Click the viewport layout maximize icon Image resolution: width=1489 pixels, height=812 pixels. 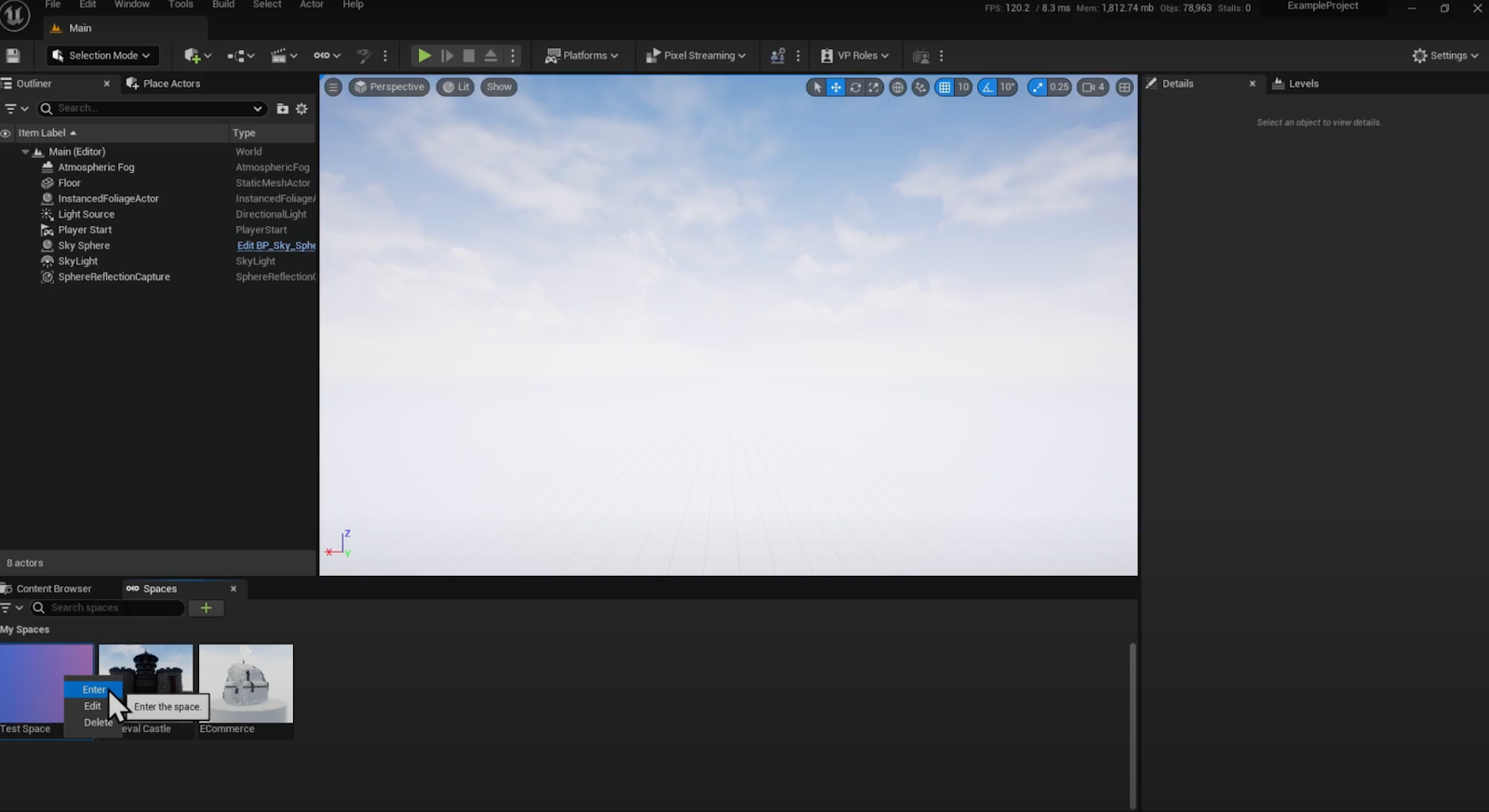pos(1124,87)
